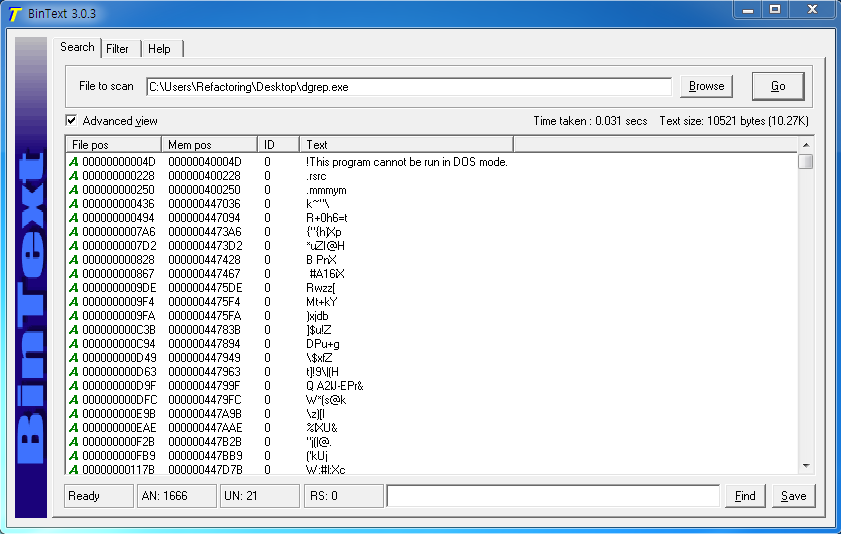This screenshot has height=534, width=841.
Task: Sort by the ID column header
Action: [x=278, y=145]
